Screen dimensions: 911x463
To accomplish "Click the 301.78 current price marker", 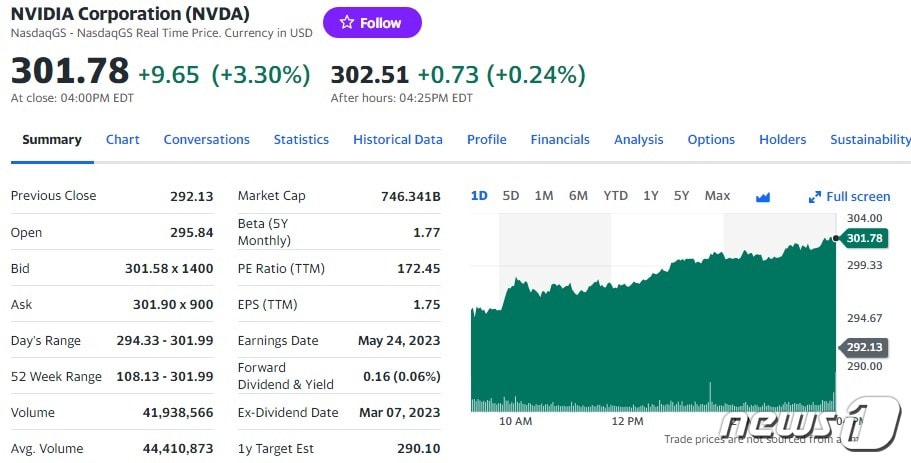I will pyautogui.click(x=864, y=238).
